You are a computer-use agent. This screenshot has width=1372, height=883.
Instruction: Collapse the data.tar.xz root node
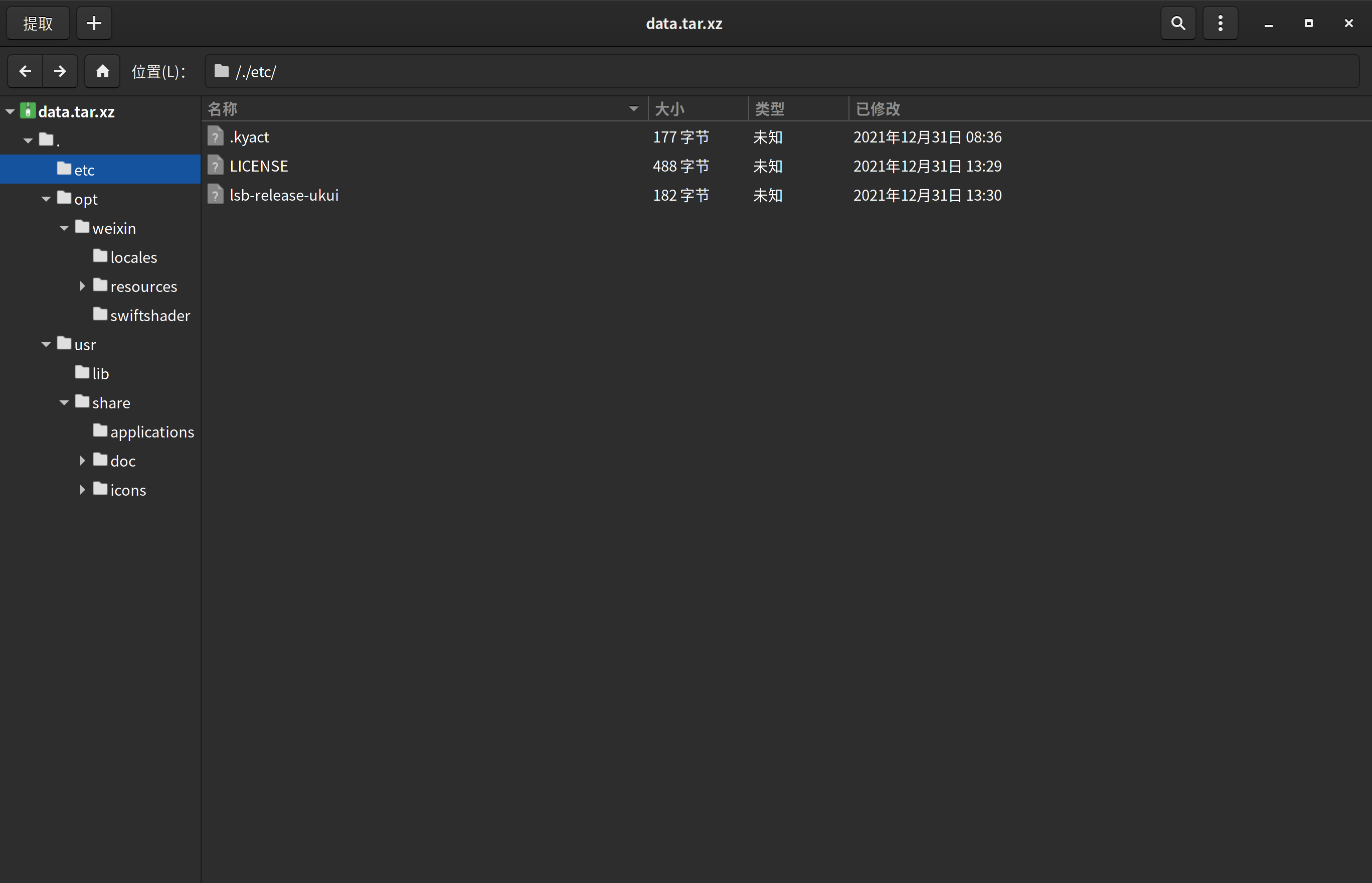point(11,112)
